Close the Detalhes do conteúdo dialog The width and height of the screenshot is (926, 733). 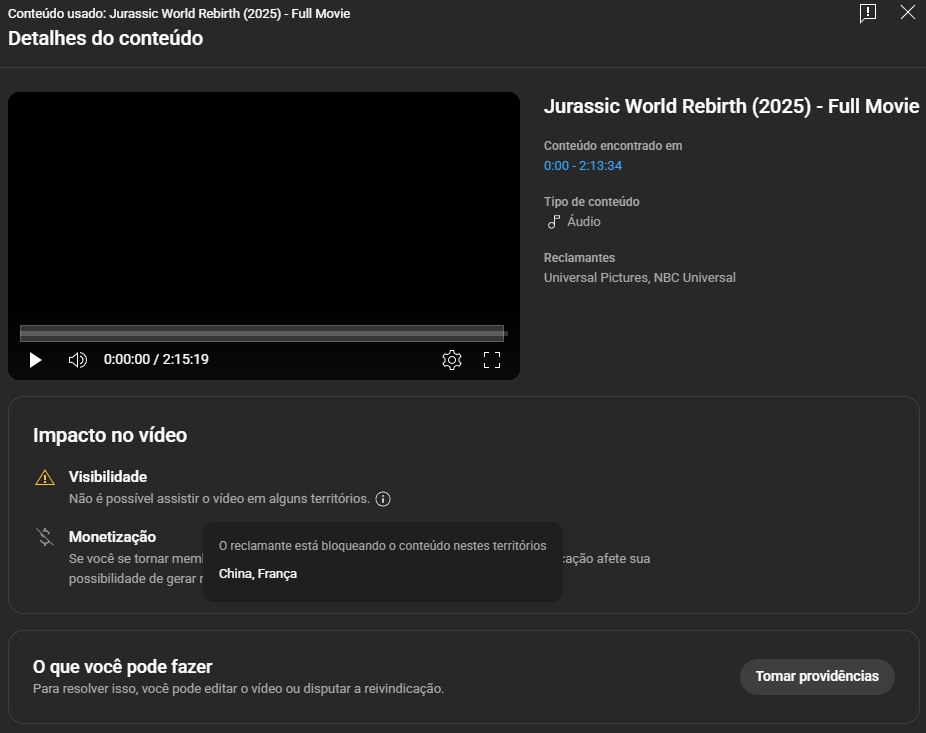click(908, 12)
